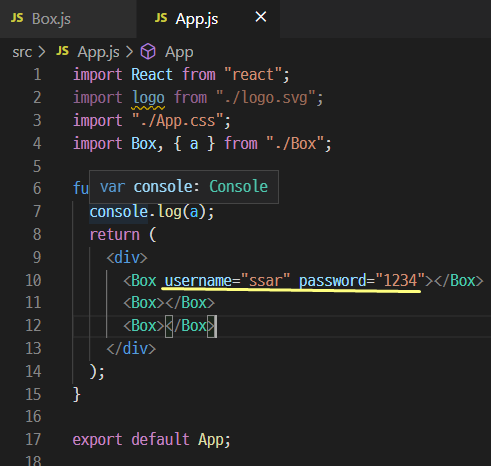Click line number 1 in the gutter
The height and width of the screenshot is (466, 491).
click(x=37, y=74)
